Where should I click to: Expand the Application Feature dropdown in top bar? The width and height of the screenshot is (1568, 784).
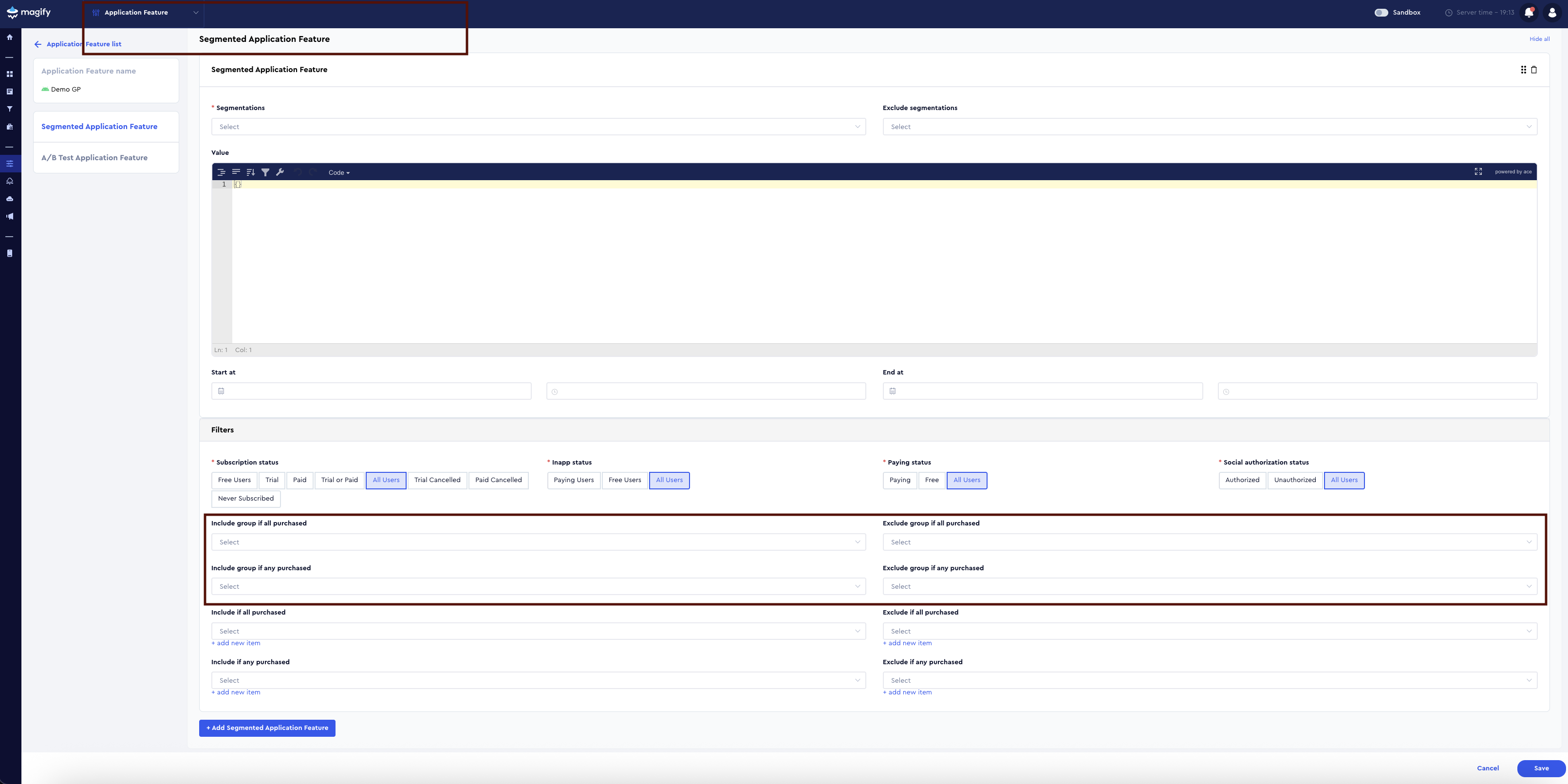[196, 12]
